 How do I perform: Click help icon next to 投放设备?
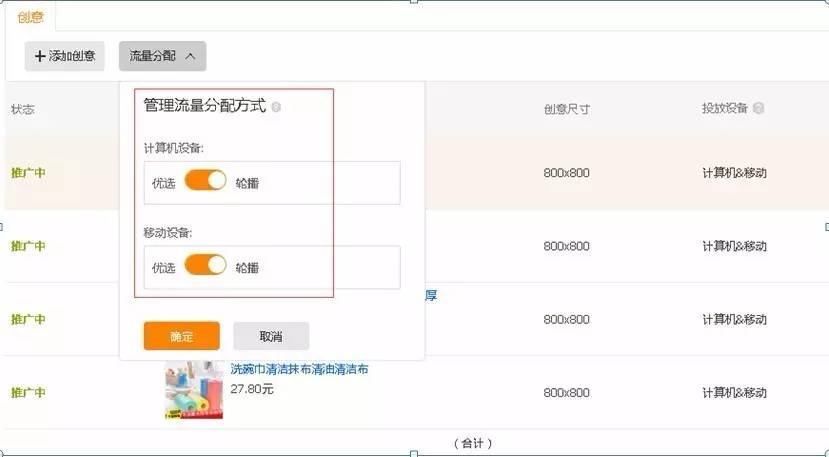pyautogui.click(x=759, y=108)
